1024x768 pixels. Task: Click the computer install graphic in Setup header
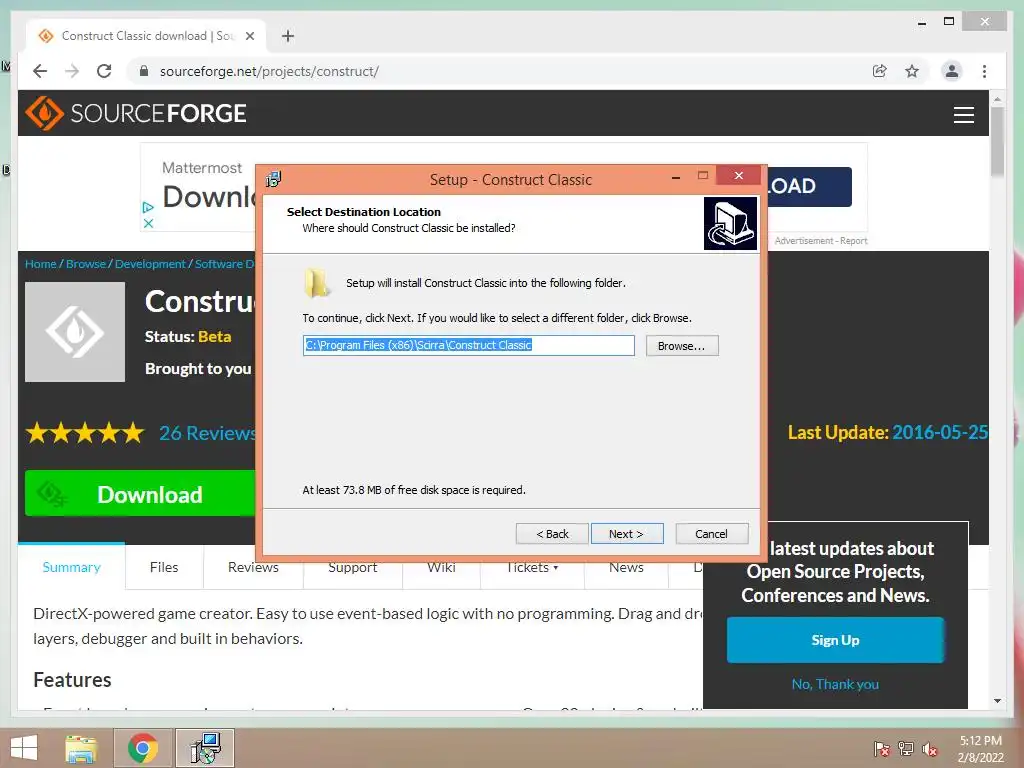730,224
